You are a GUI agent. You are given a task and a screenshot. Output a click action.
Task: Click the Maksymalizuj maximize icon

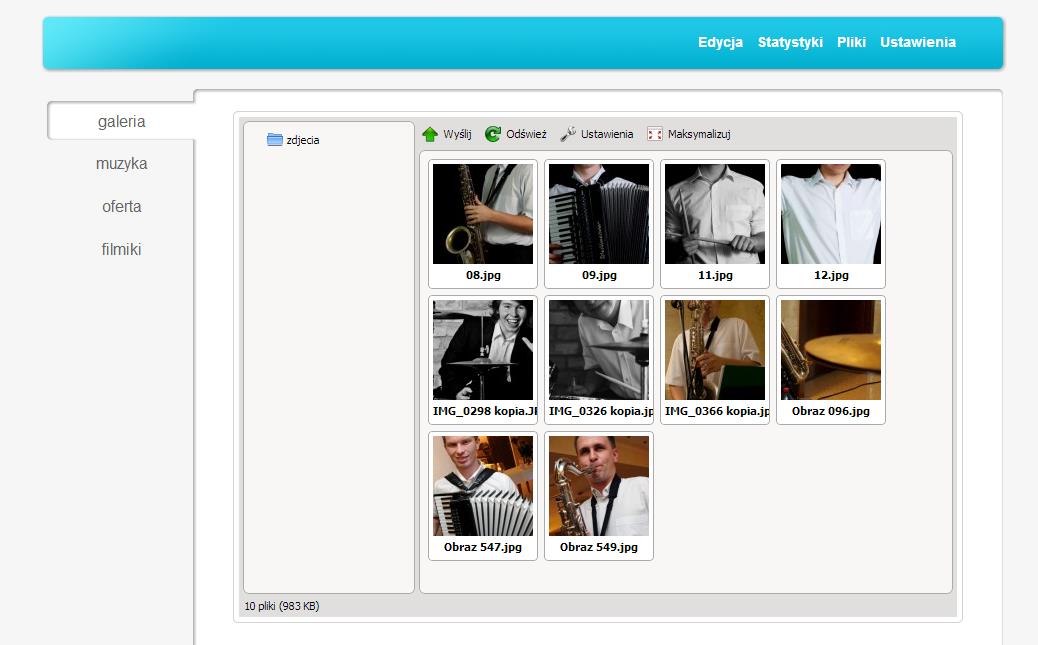tap(655, 134)
